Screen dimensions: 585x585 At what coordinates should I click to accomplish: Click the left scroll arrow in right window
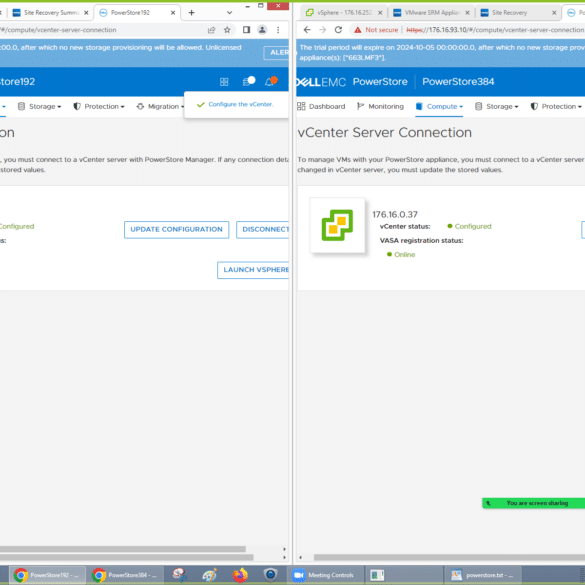point(300,557)
